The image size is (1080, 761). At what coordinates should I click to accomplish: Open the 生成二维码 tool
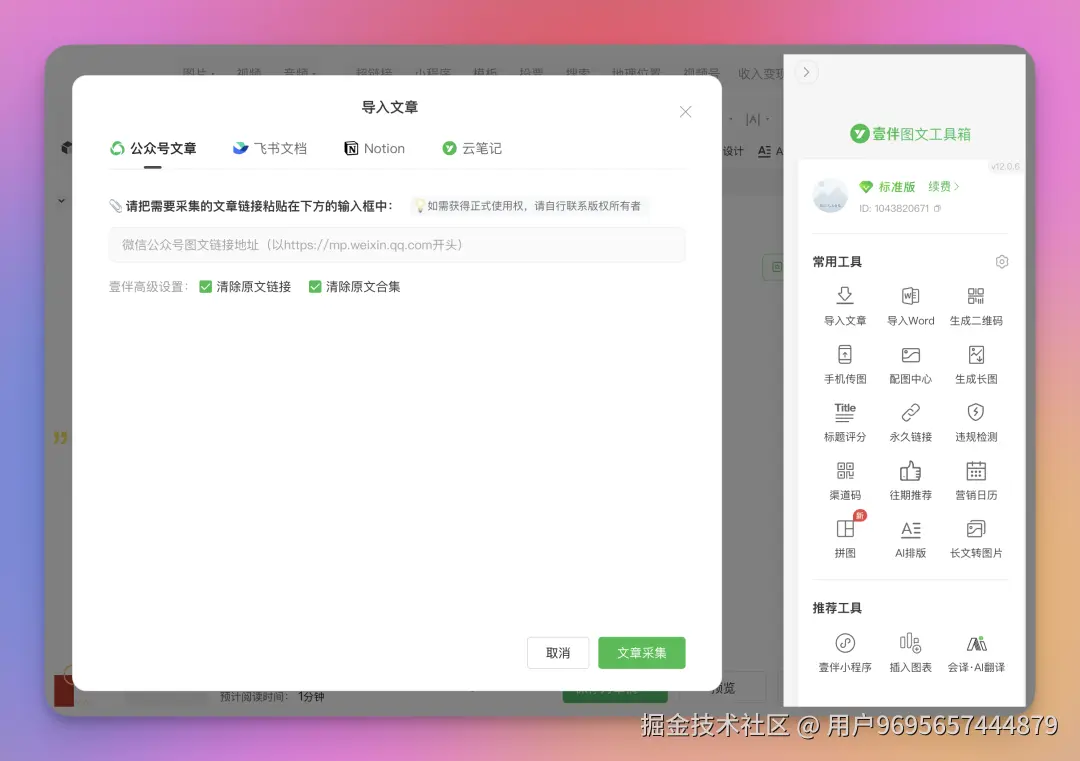pos(975,305)
